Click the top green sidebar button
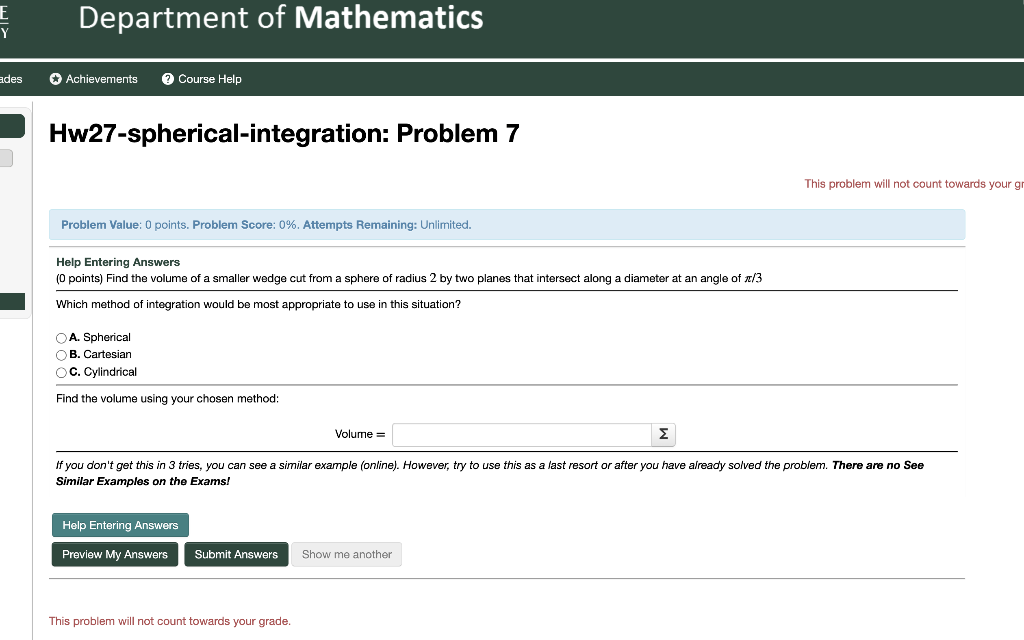Screen dimensions: 1024x640 coord(12,125)
